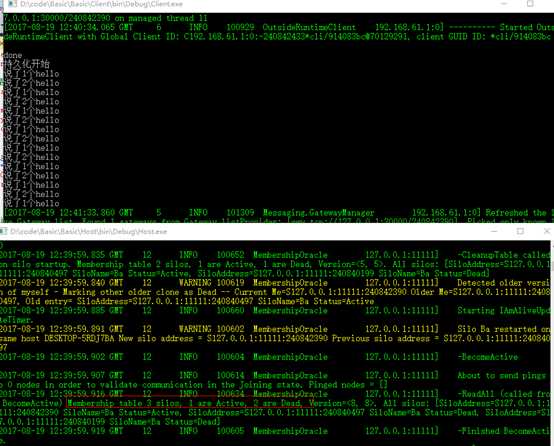
Task: Click log code 100605 in Host console
Action: [x=230, y=431]
